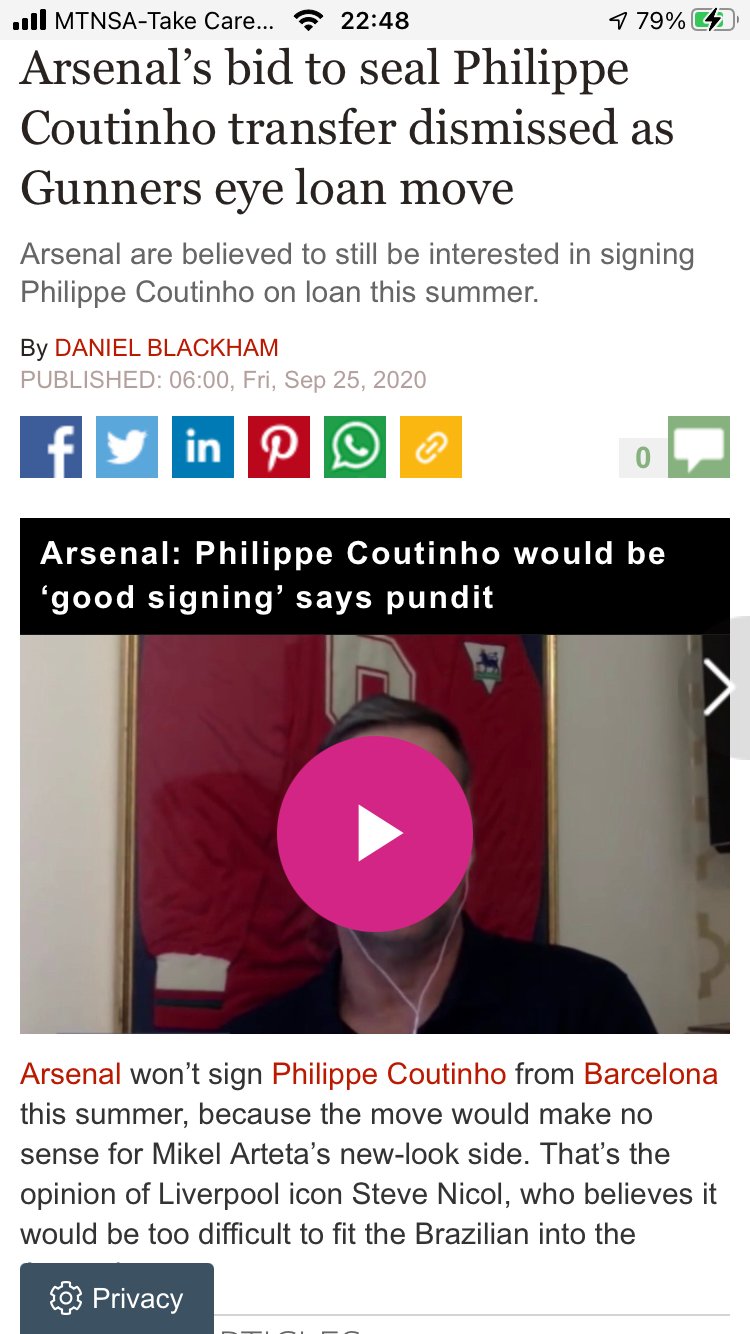The height and width of the screenshot is (1334, 750).
Task: Play the Philippe Coutinho pundit video
Action: (x=375, y=834)
